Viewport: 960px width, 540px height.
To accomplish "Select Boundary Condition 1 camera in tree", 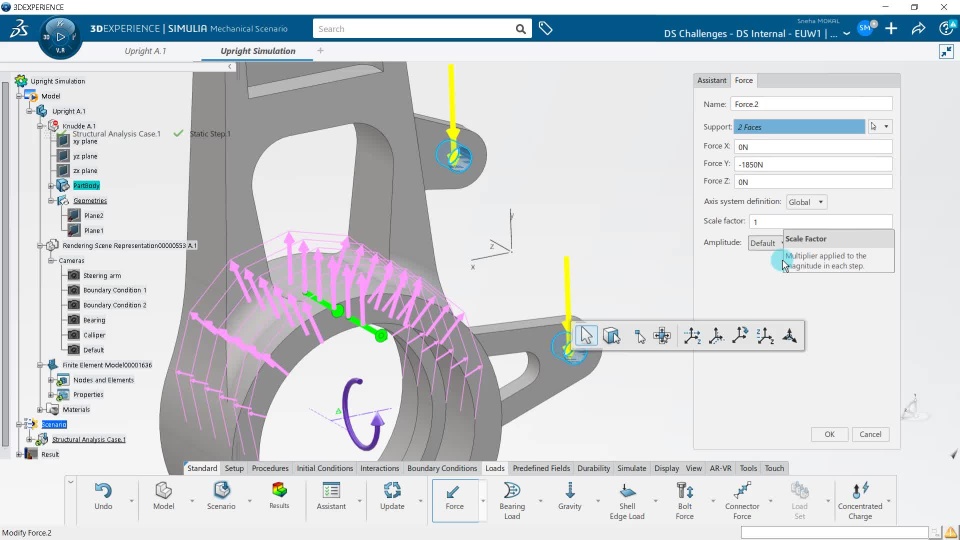I will (114, 290).
